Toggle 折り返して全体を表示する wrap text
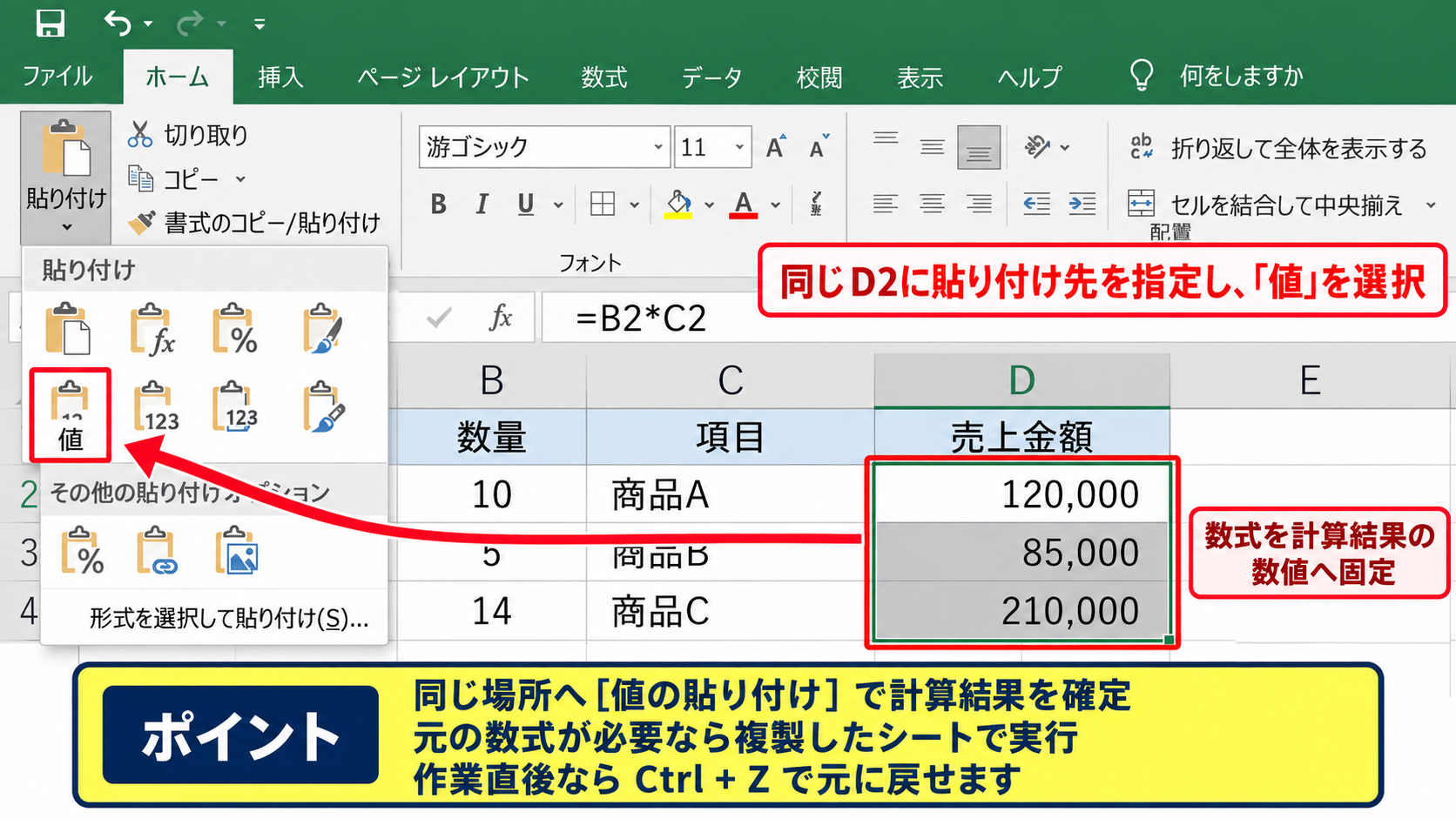Image resolution: width=1456 pixels, height=819 pixels. [1277, 148]
